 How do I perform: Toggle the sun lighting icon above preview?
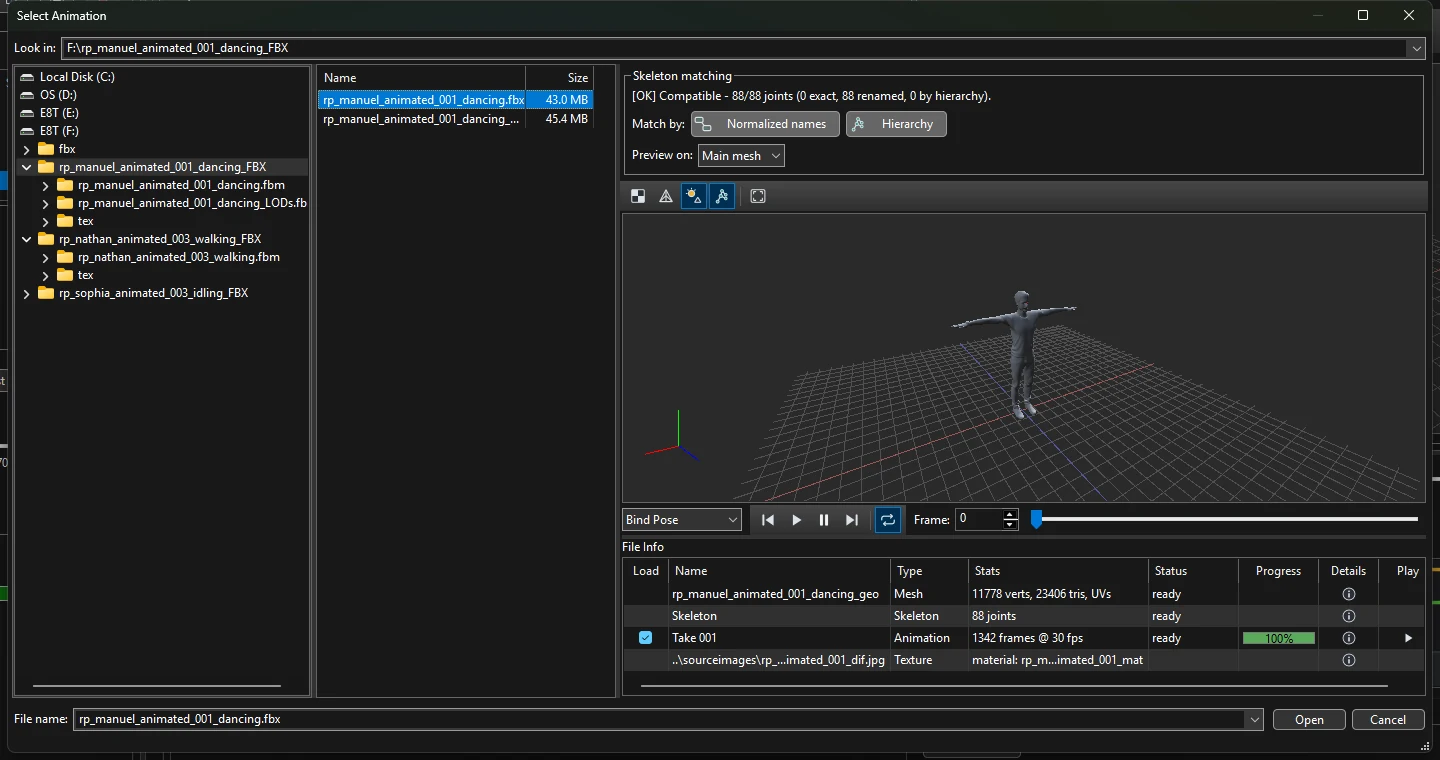(693, 196)
